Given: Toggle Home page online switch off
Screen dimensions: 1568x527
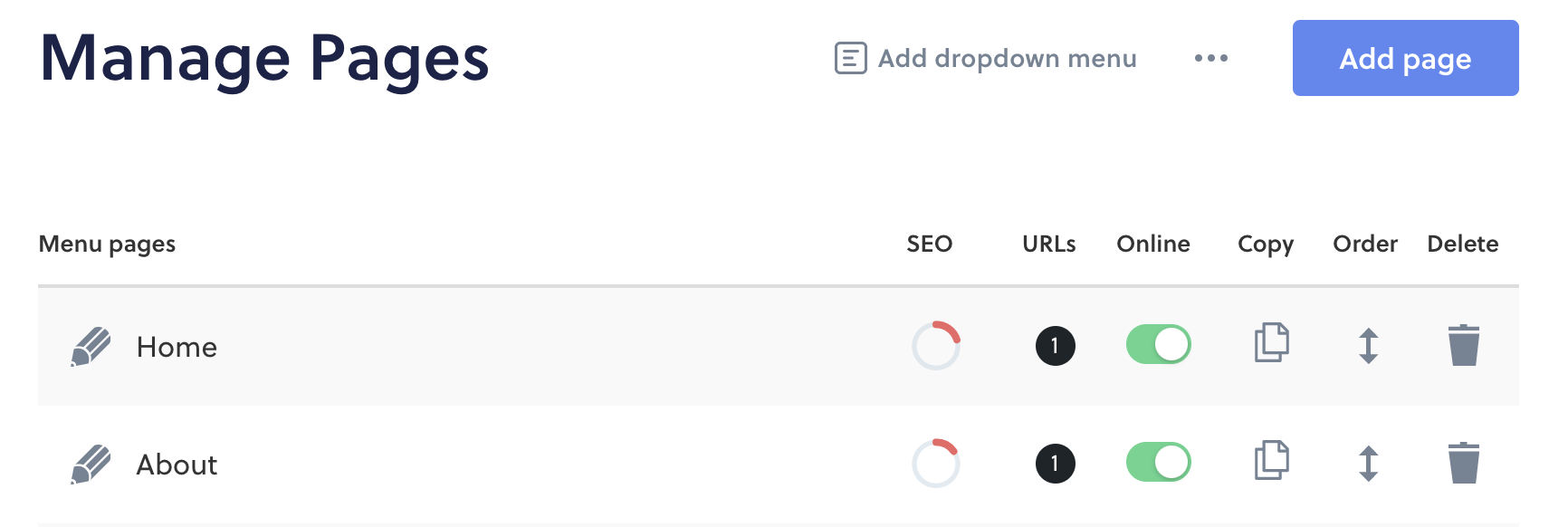Looking at the screenshot, I should click(1159, 344).
